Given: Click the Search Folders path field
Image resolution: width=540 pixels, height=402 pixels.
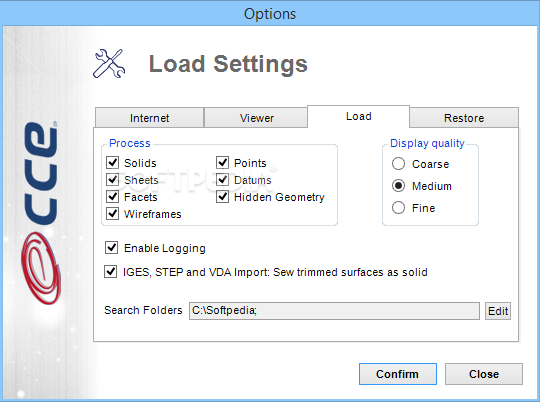Looking at the screenshot, I should coord(334,311).
